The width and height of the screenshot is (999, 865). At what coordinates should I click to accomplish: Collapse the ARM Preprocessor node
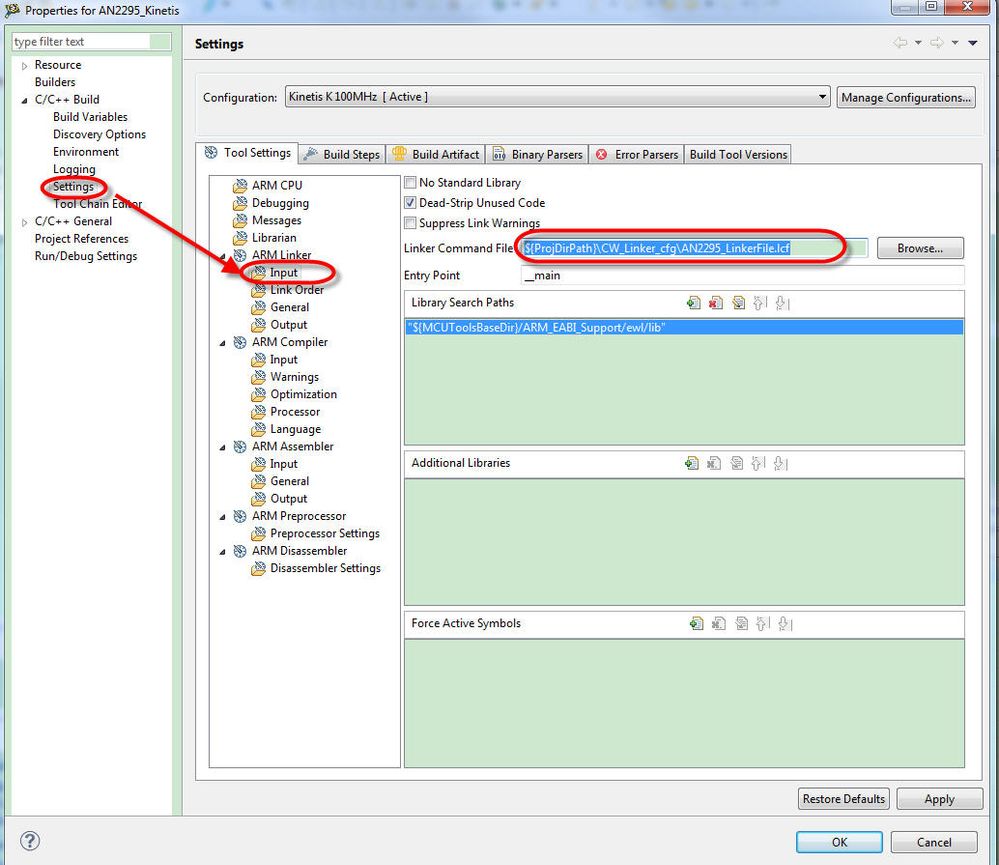tap(222, 517)
